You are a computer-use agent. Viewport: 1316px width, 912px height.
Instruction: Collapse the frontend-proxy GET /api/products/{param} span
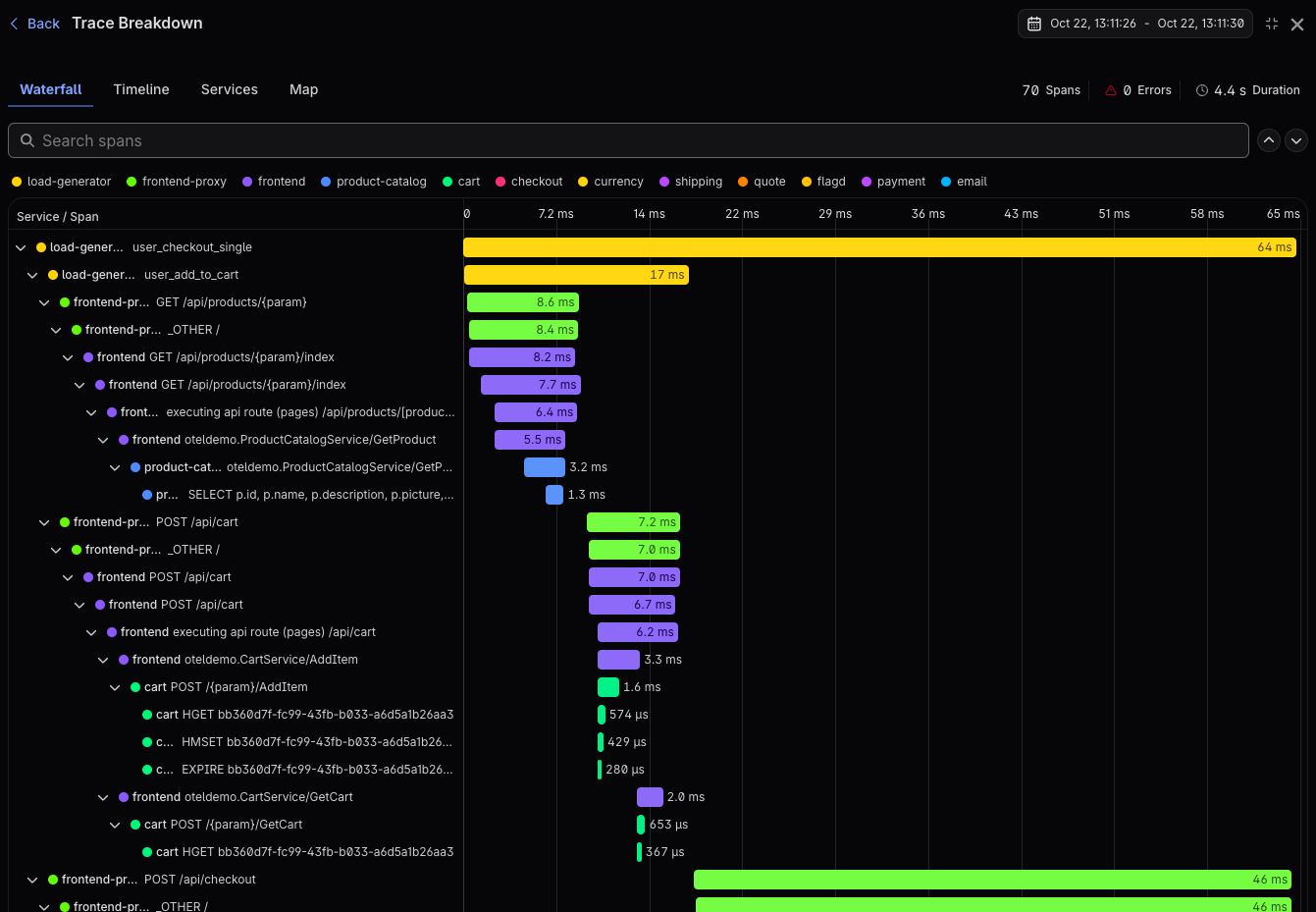point(44,302)
